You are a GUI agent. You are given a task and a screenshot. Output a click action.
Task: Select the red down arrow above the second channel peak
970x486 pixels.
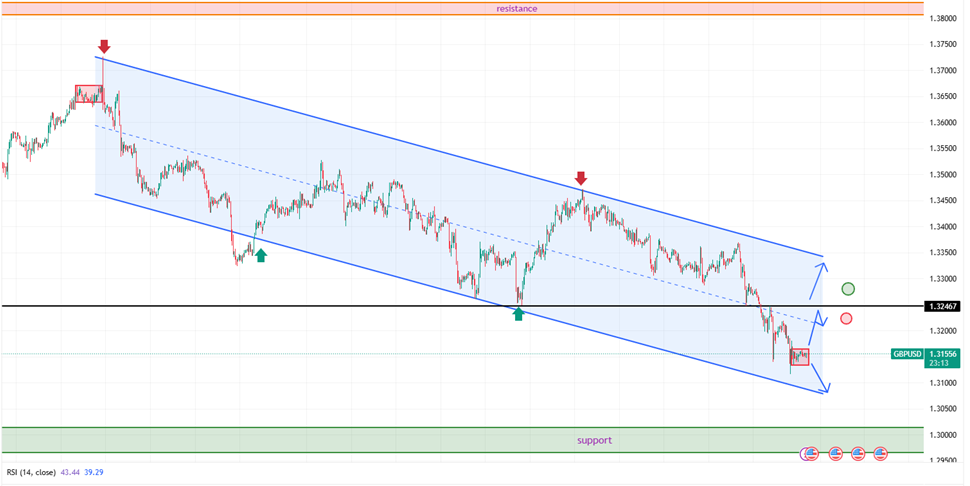click(x=581, y=178)
